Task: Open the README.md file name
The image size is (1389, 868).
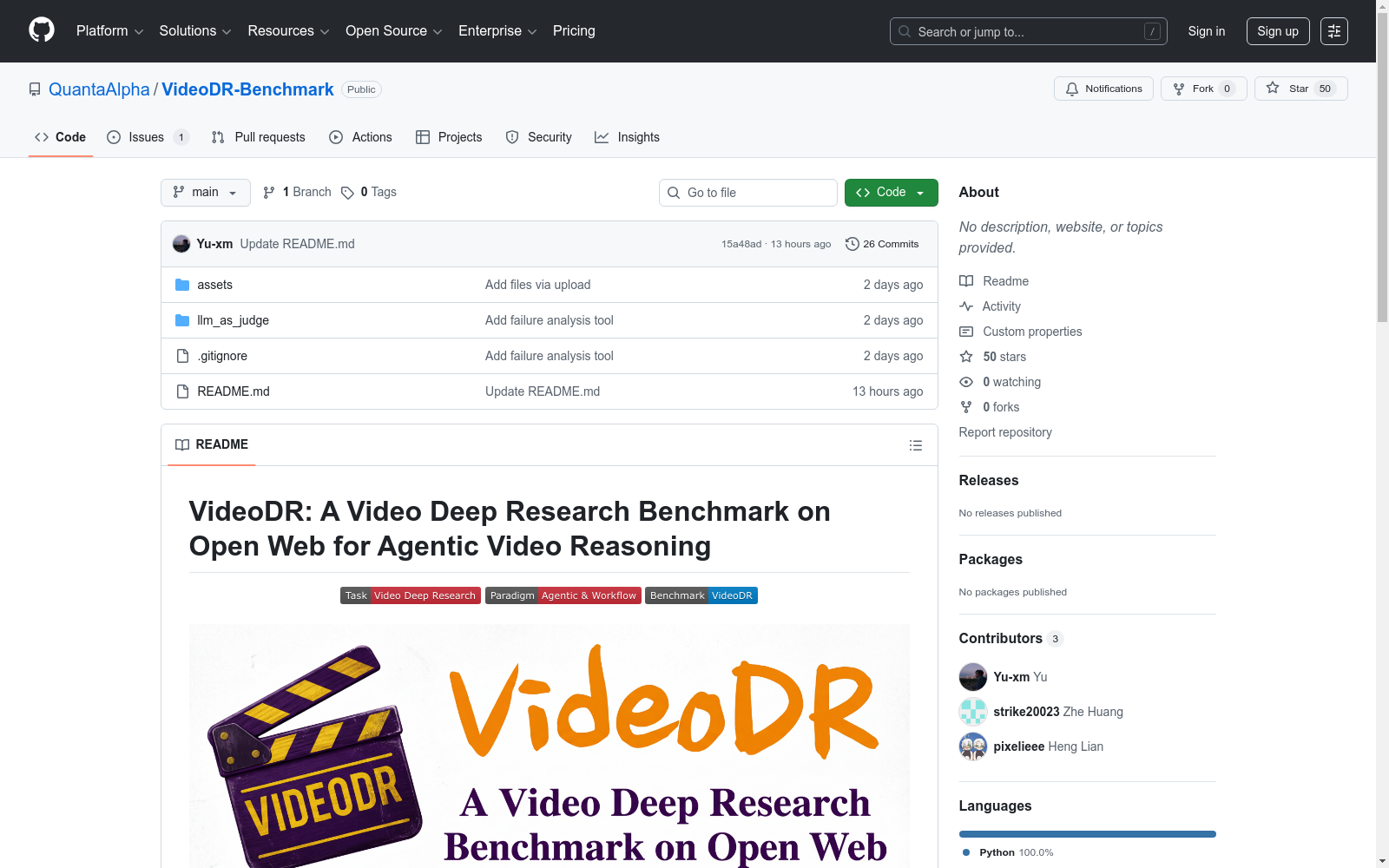Action: (234, 391)
